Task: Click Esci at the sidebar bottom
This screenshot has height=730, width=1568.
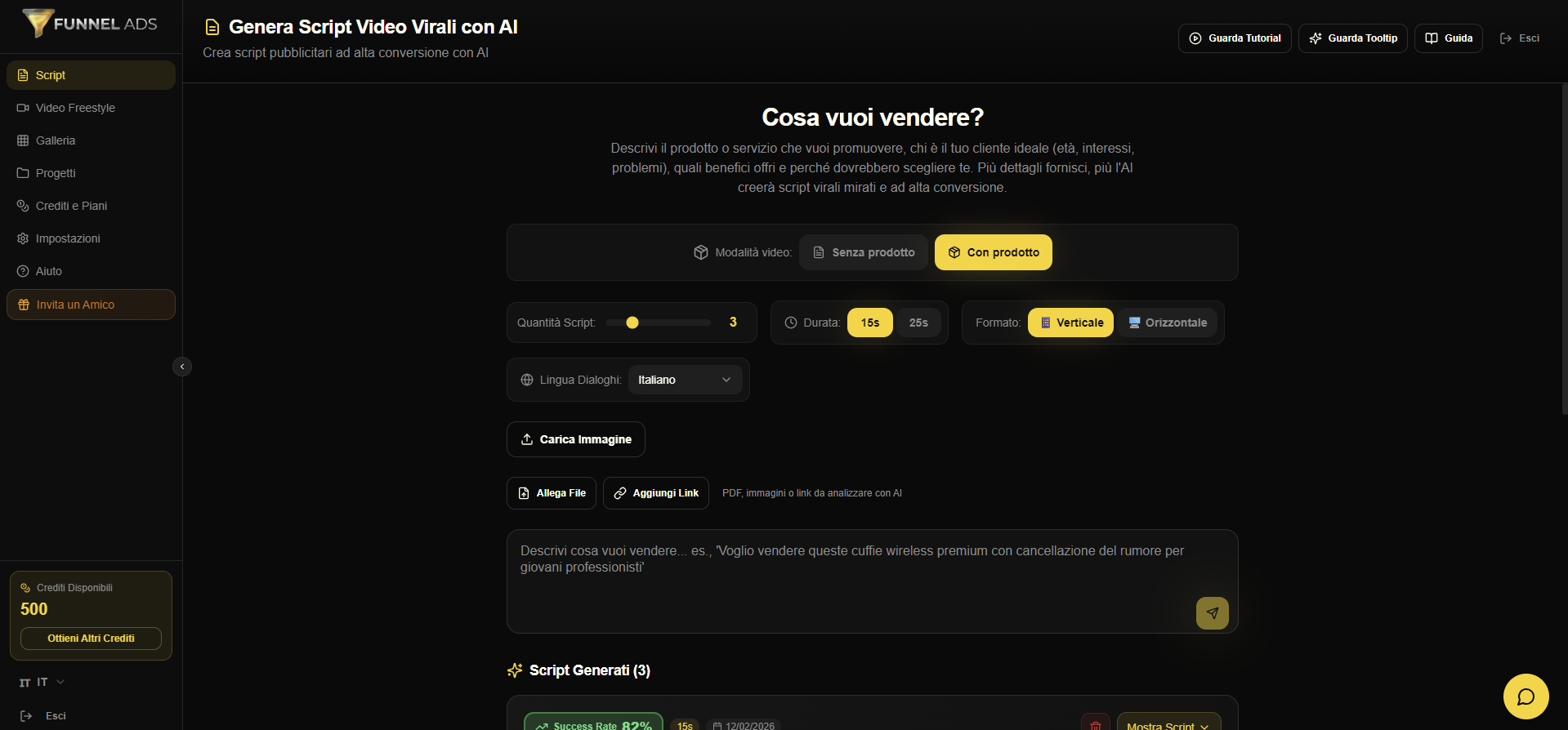Action: click(x=43, y=716)
